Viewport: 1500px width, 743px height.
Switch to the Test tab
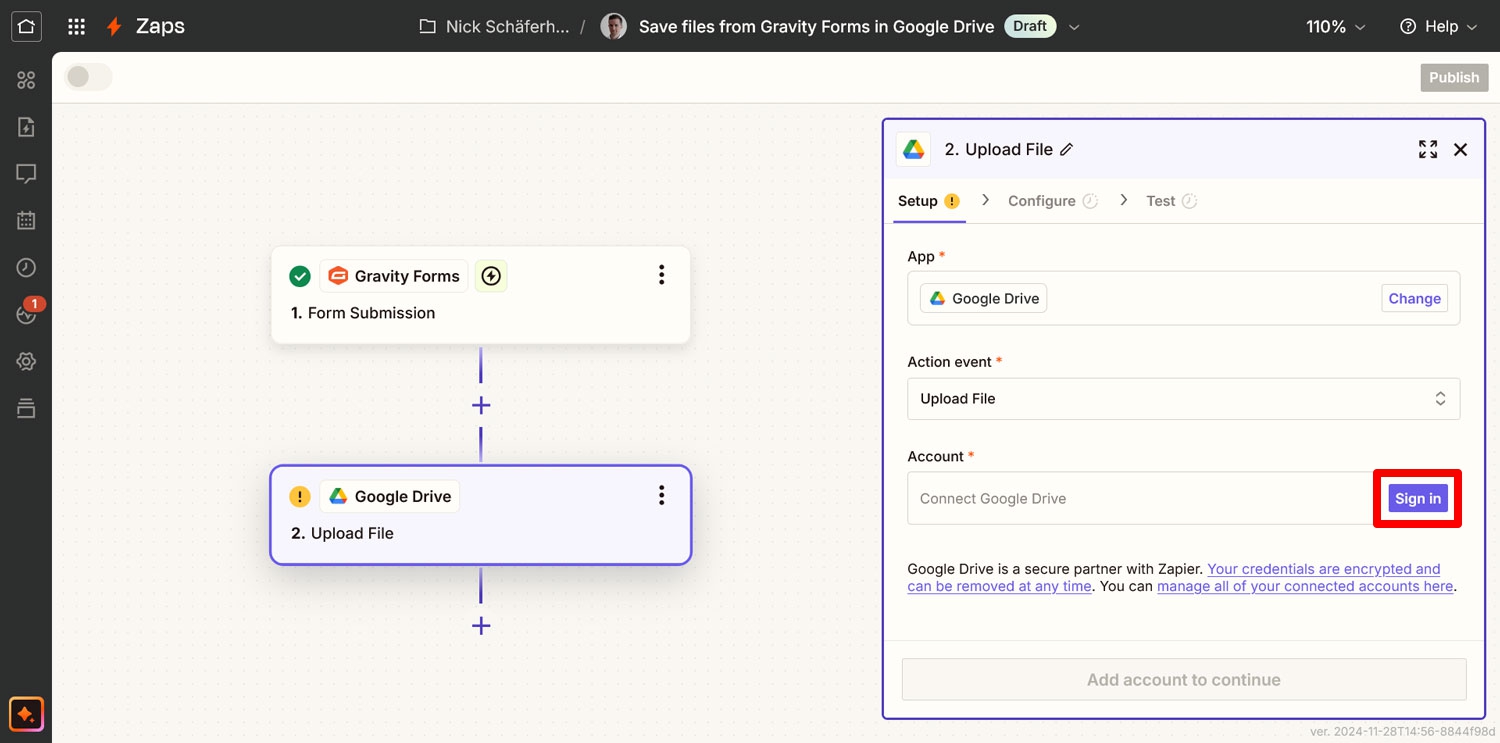(x=1171, y=201)
